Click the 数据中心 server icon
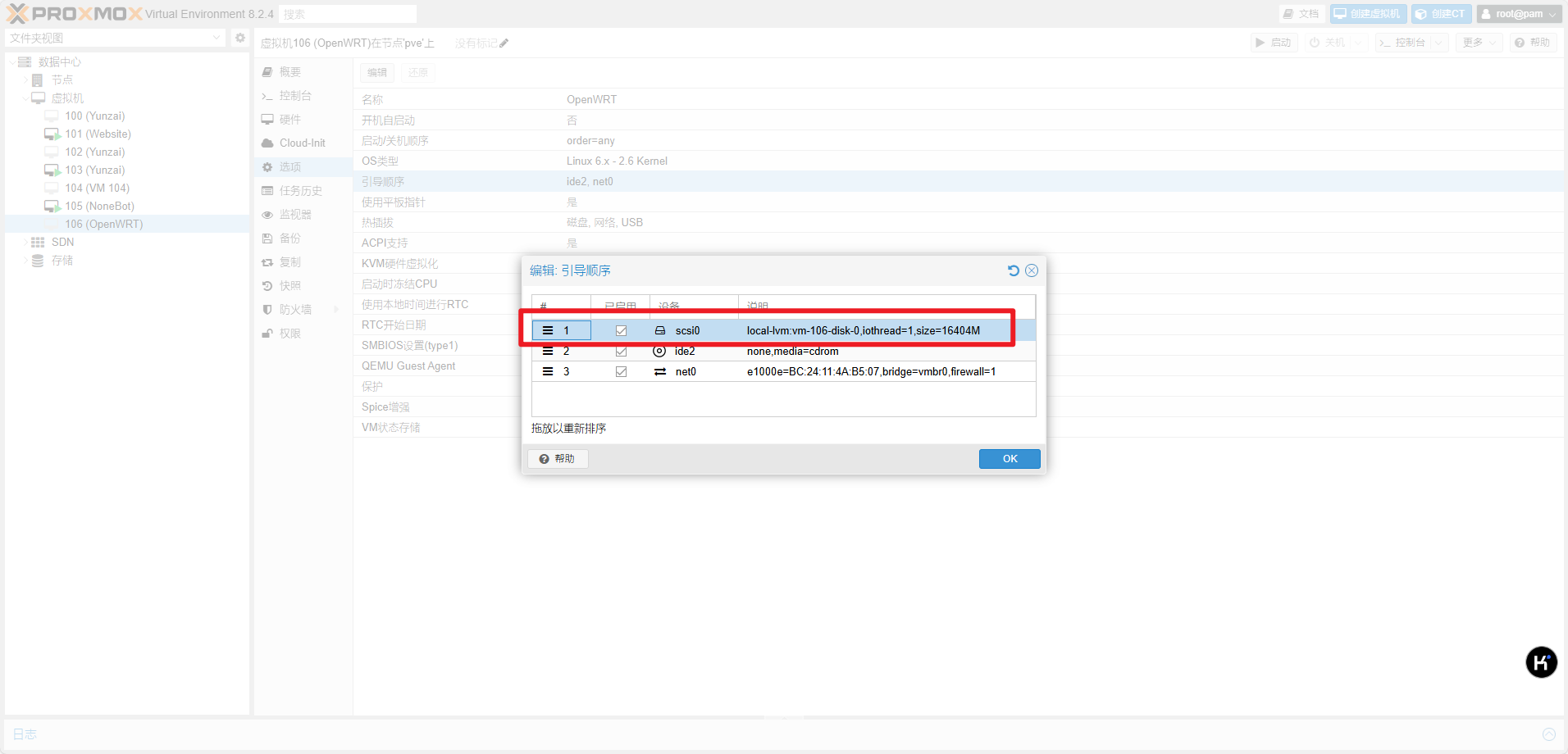 [x=25, y=62]
